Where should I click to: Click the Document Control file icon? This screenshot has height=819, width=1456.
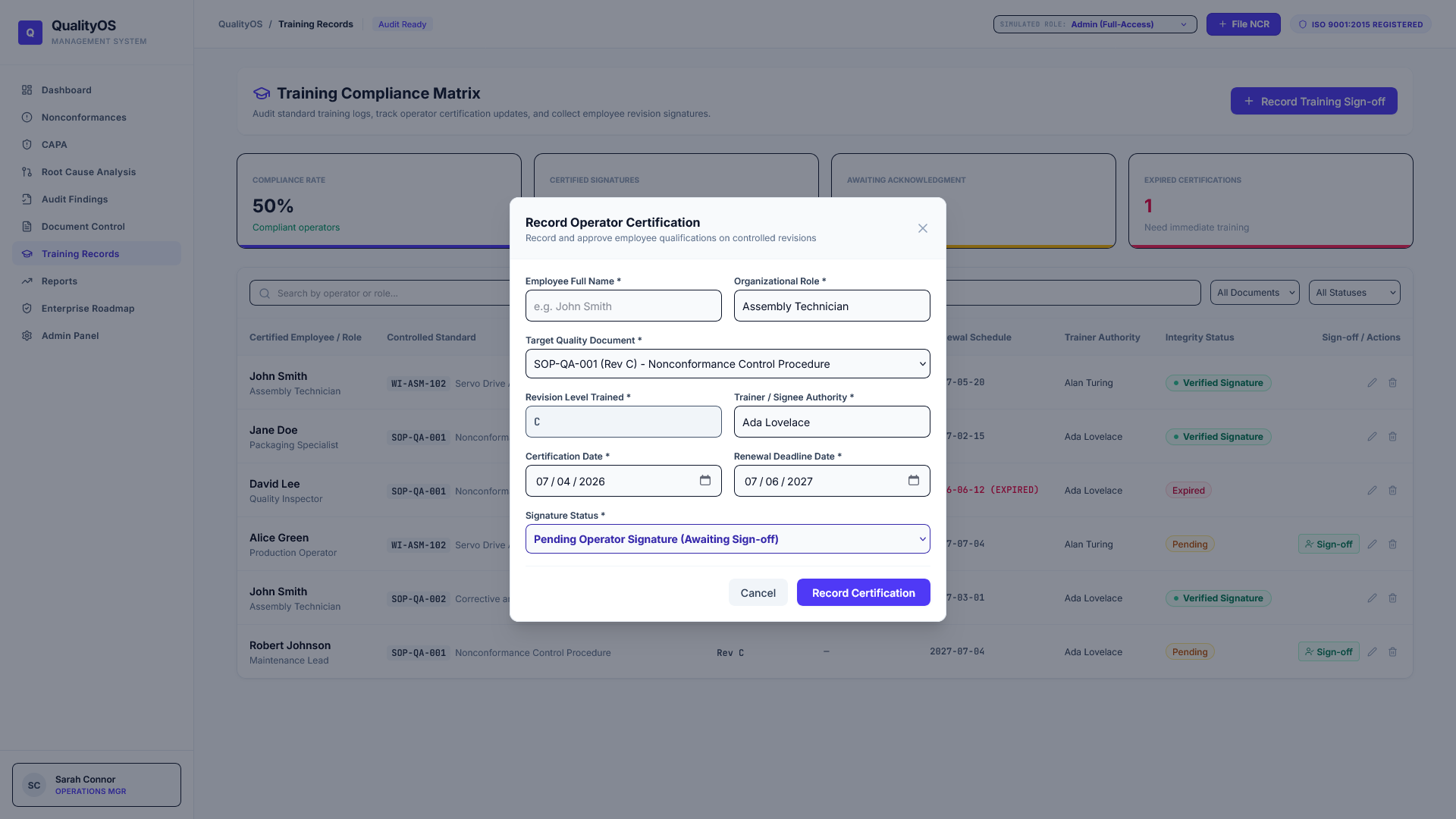(27, 226)
